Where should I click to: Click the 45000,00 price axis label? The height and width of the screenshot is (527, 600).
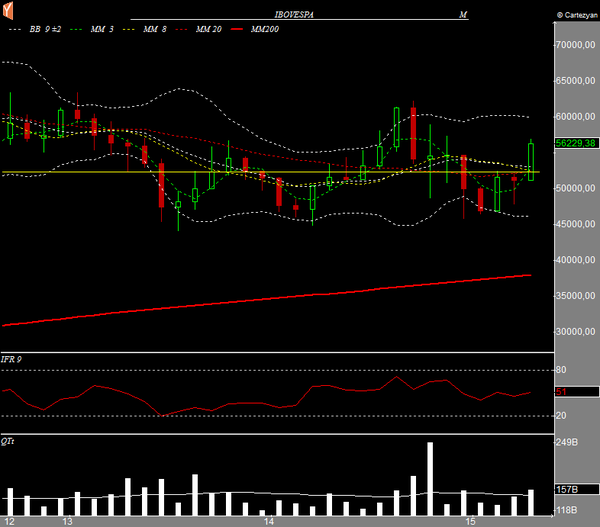point(576,224)
